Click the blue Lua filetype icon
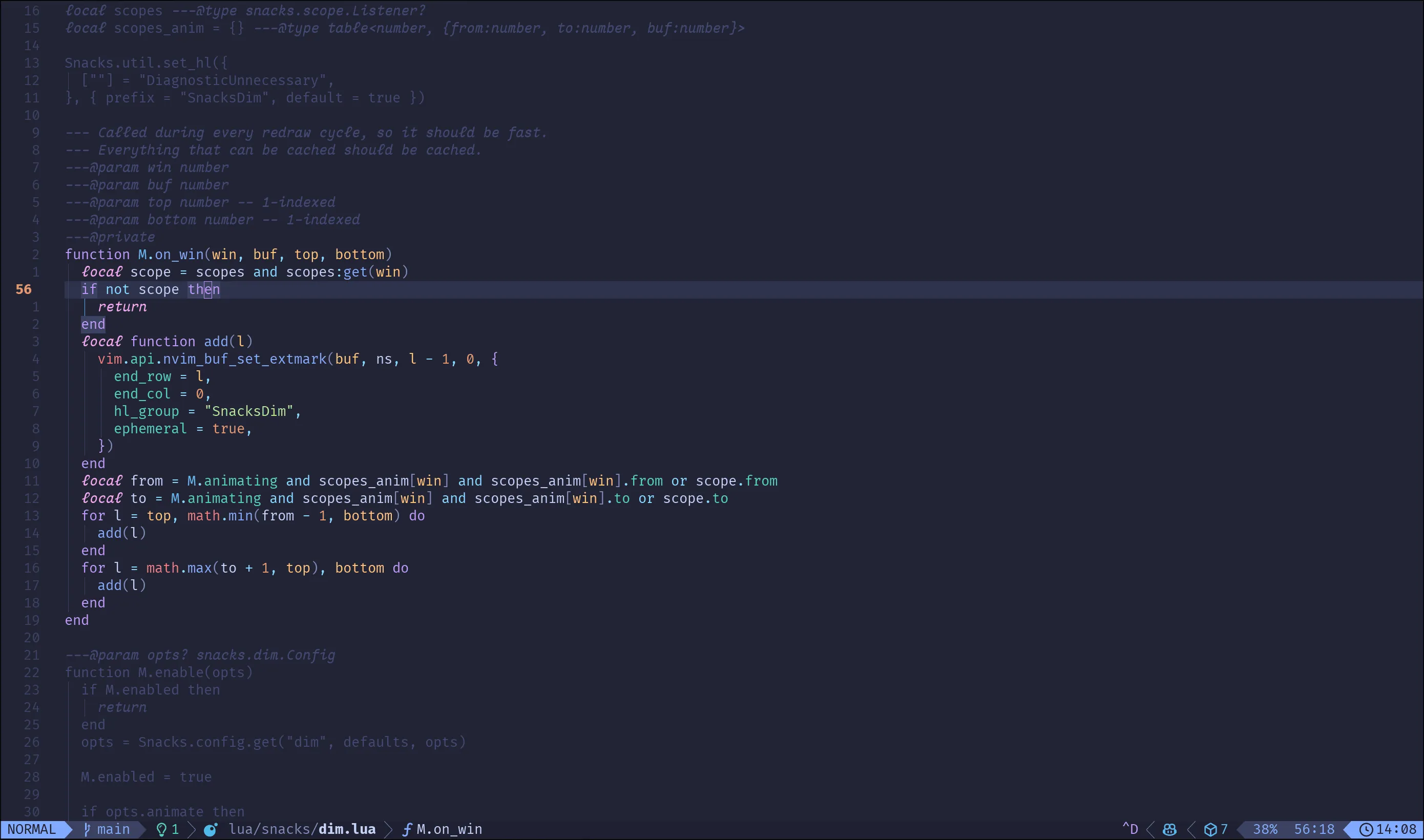The image size is (1424, 840). 211,830
